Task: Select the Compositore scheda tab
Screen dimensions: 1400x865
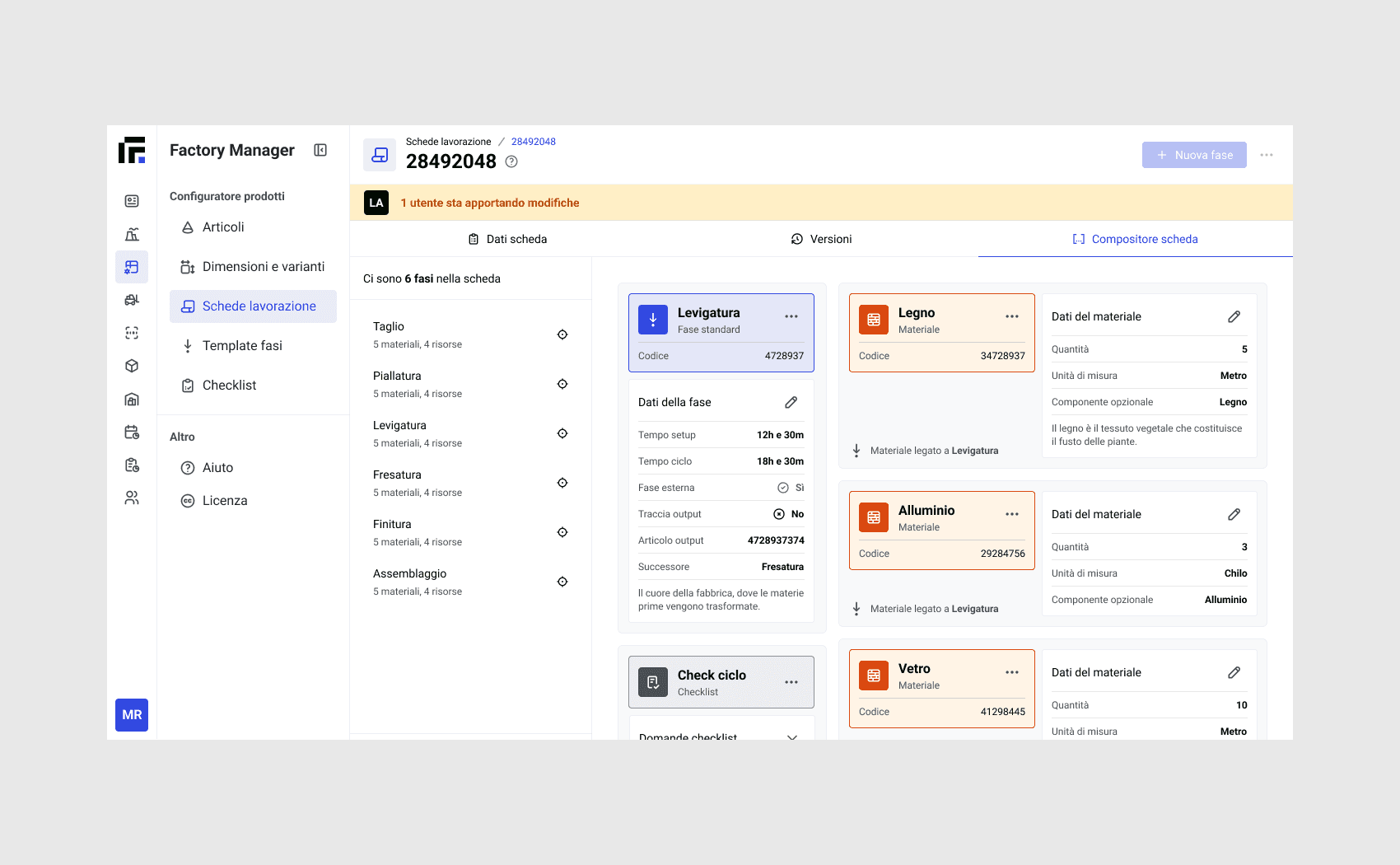Action: tap(1135, 239)
